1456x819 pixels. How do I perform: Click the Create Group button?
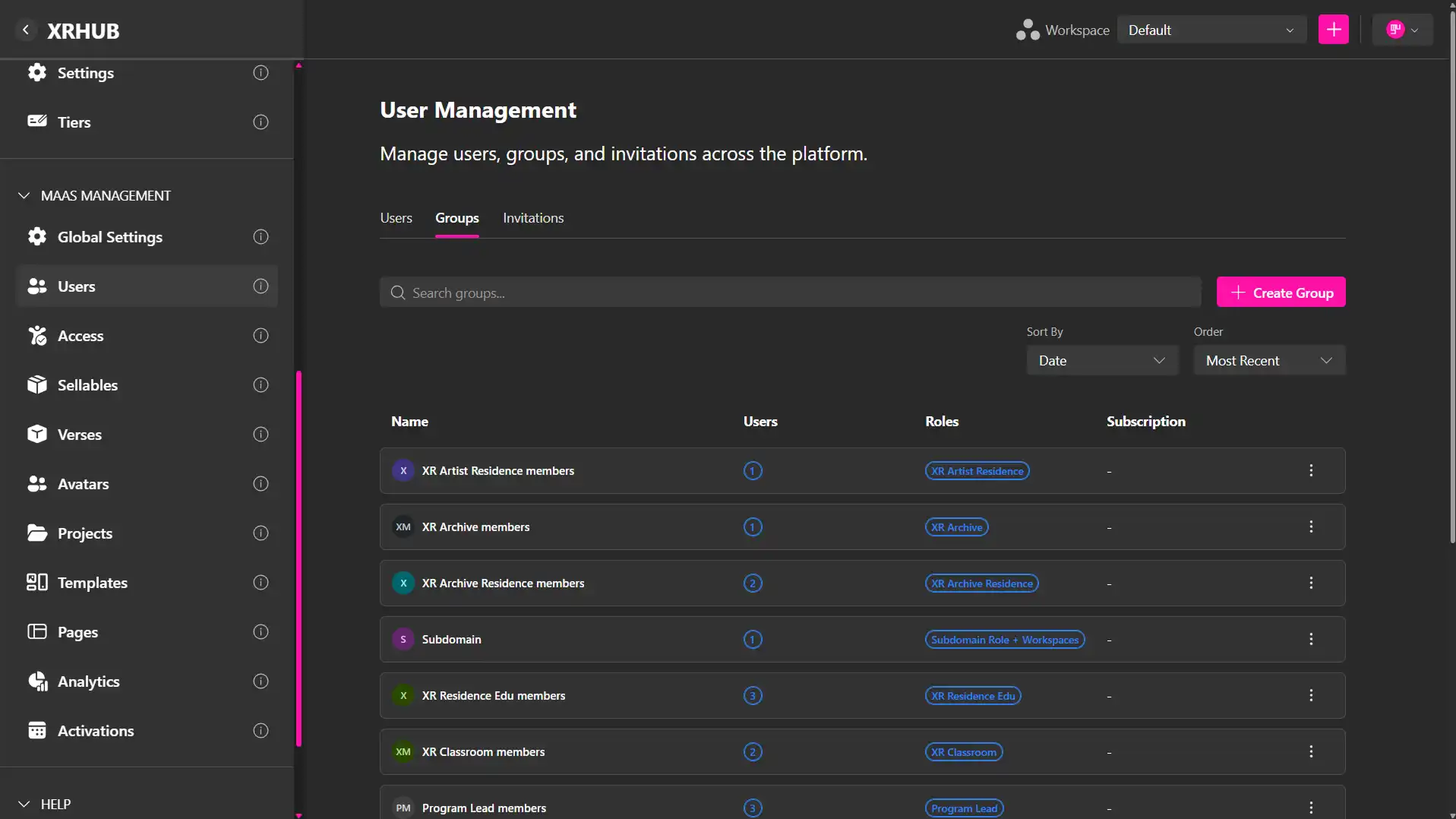1281,292
